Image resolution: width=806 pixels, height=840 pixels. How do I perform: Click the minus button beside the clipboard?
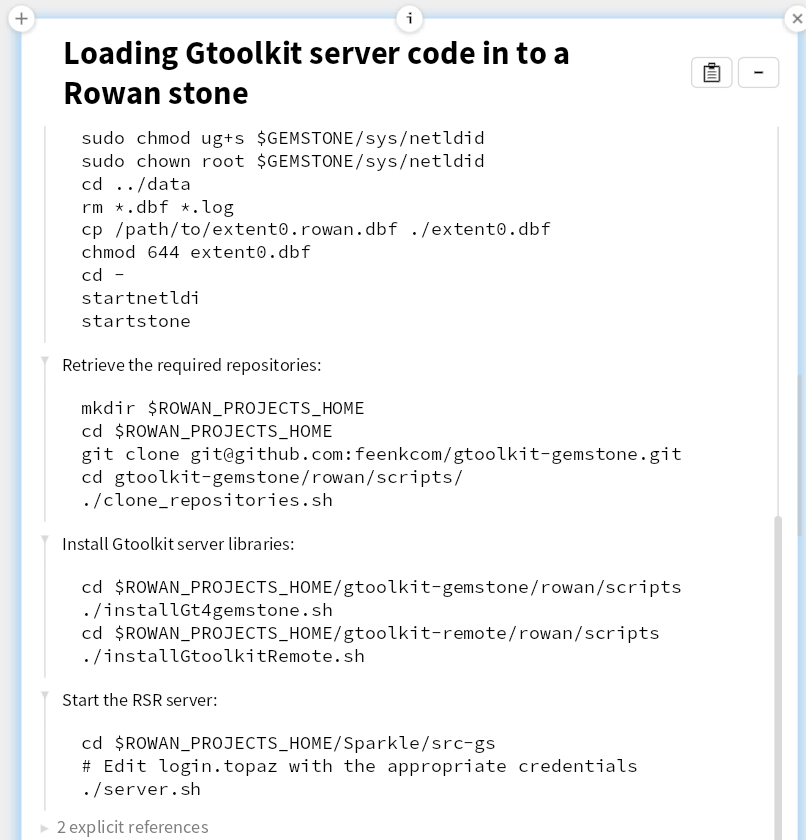(x=758, y=72)
